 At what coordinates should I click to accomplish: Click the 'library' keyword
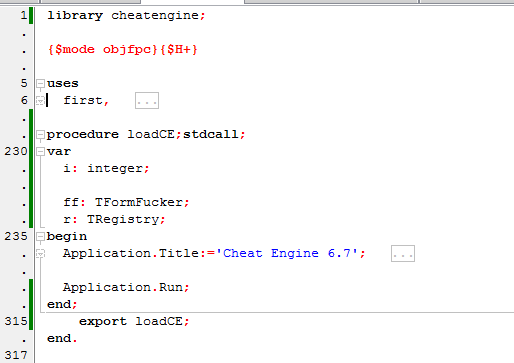pyautogui.click(x=75, y=16)
